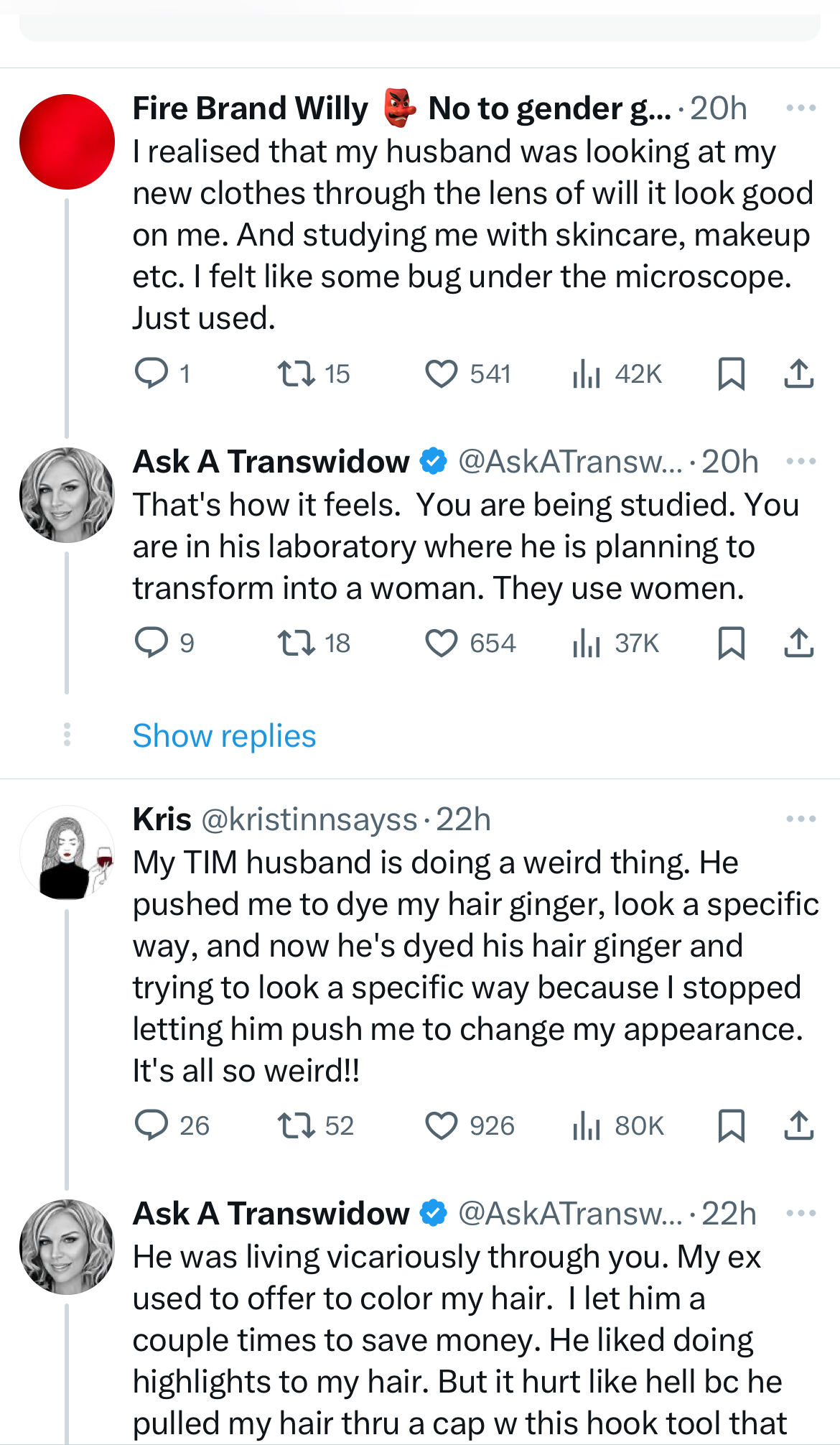Open more options on Kris's tweet
Viewport: 840px width, 1445px height.
[801, 819]
